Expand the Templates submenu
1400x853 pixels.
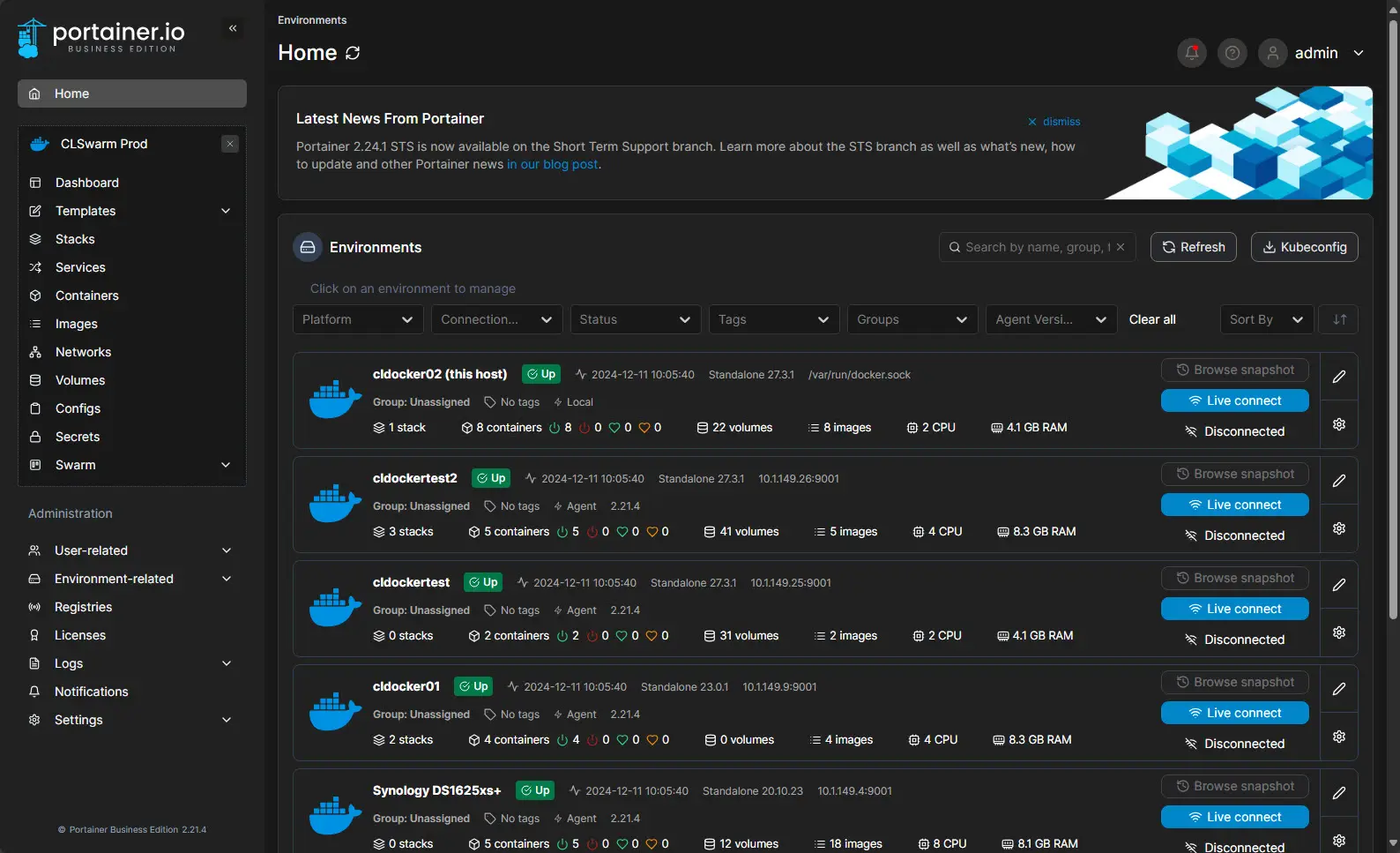(x=226, y=211)
